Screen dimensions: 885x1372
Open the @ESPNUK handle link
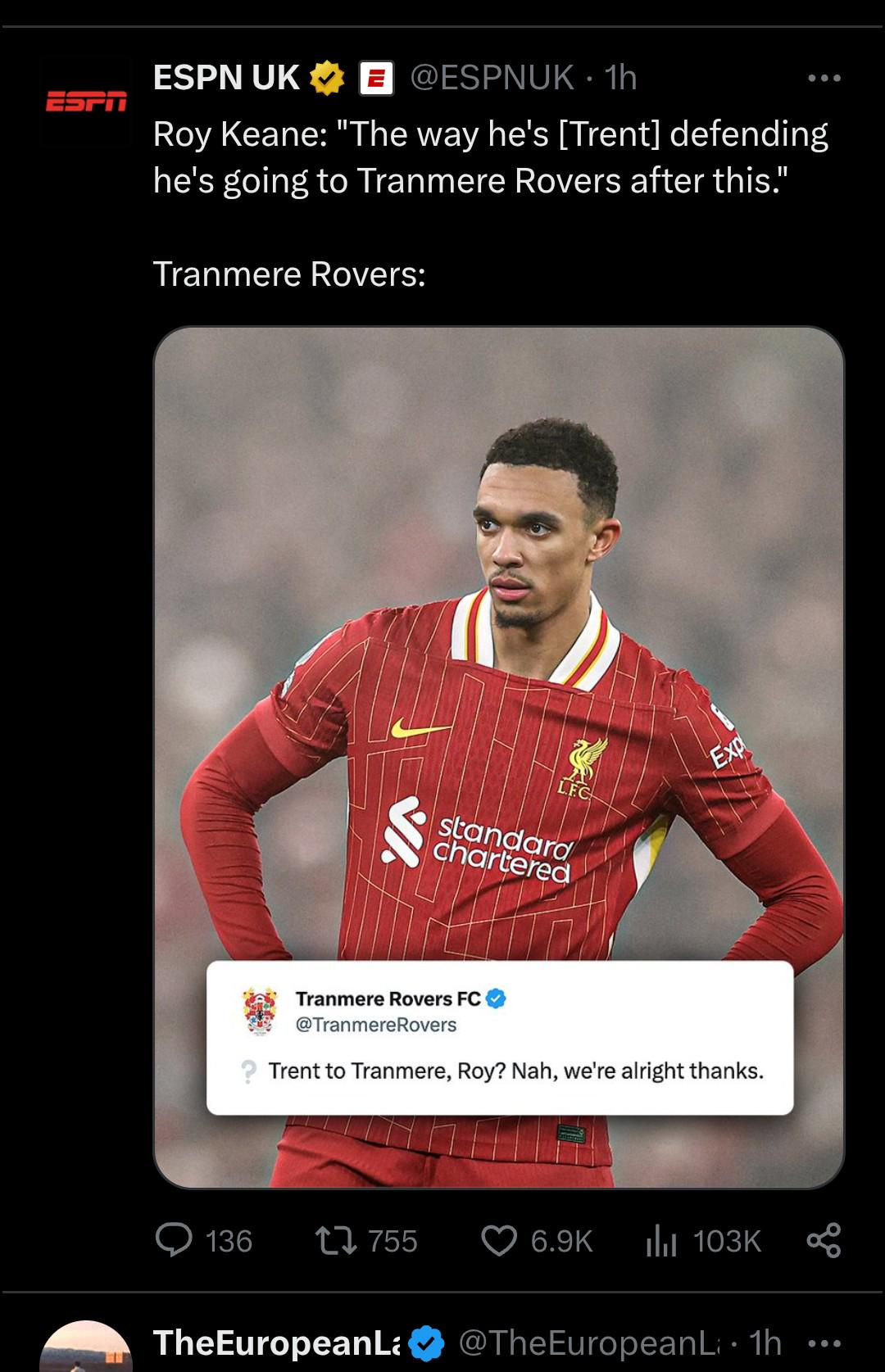492,78
